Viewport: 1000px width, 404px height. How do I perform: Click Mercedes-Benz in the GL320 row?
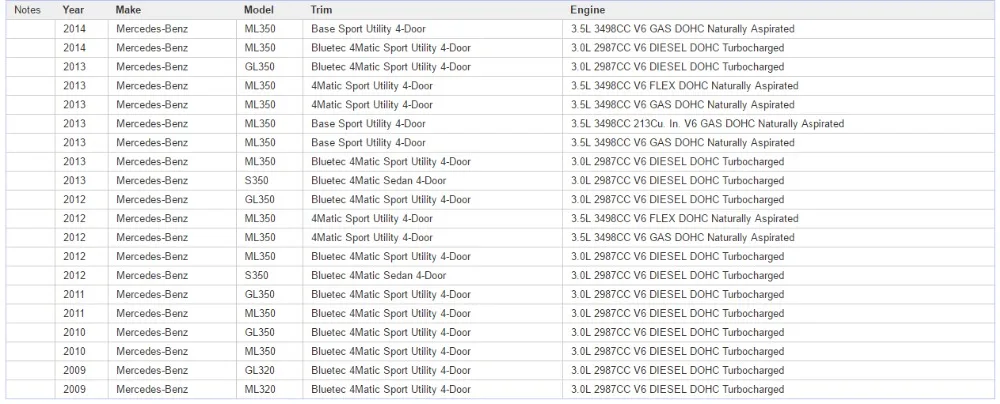click(152, 370)
